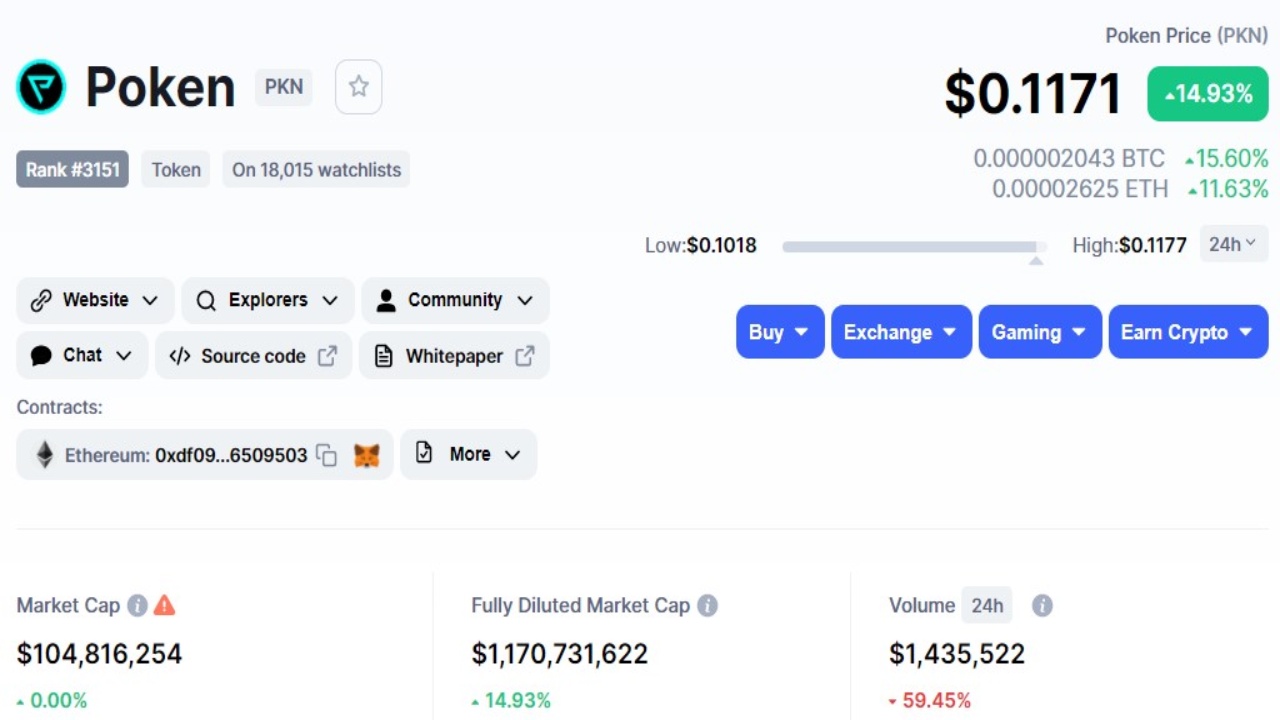This screenshot has height=720, width=1280.
Task: Click the green 14.93% price change badge
Action: coord(1208,94)
